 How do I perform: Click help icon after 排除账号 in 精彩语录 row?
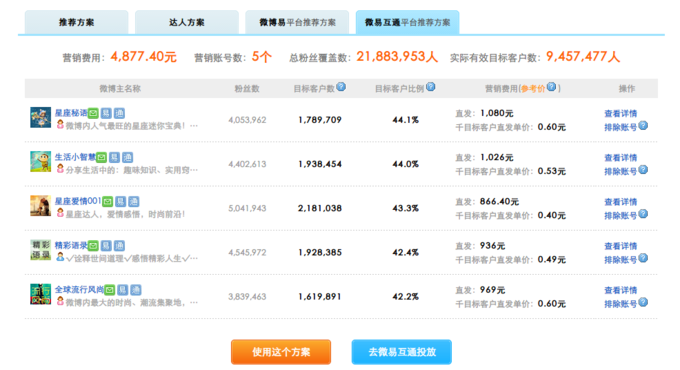point(643,258)
